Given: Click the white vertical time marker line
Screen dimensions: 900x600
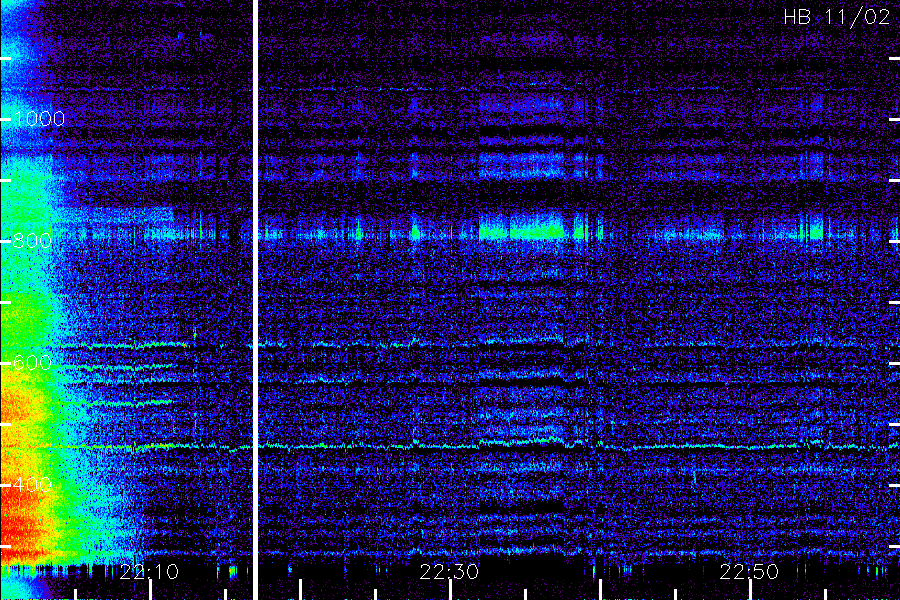Looking at the screenshot, I should pyautogui.click(x=255, y=300).
